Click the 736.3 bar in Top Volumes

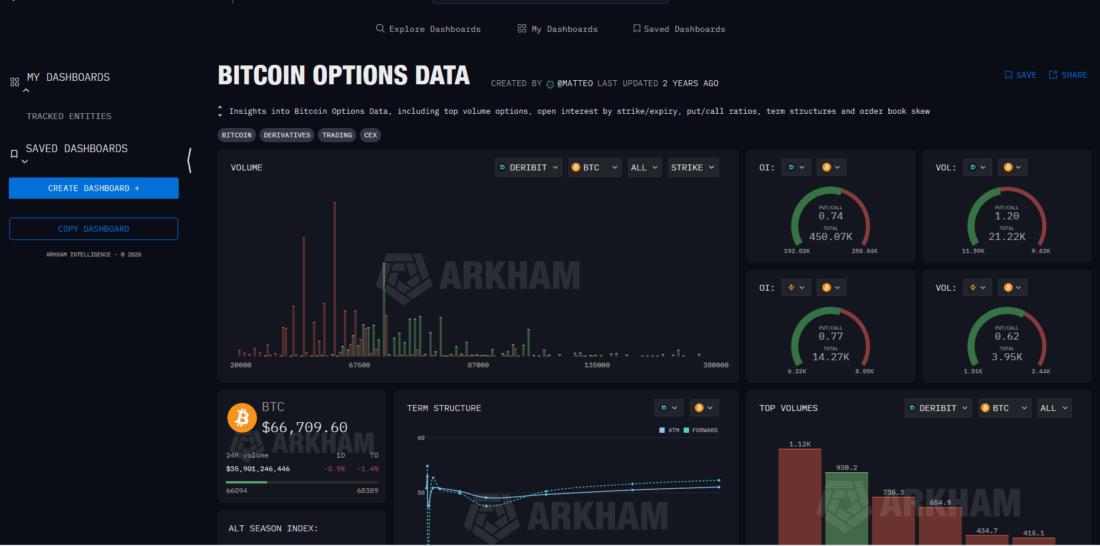[x=893, y=521]
